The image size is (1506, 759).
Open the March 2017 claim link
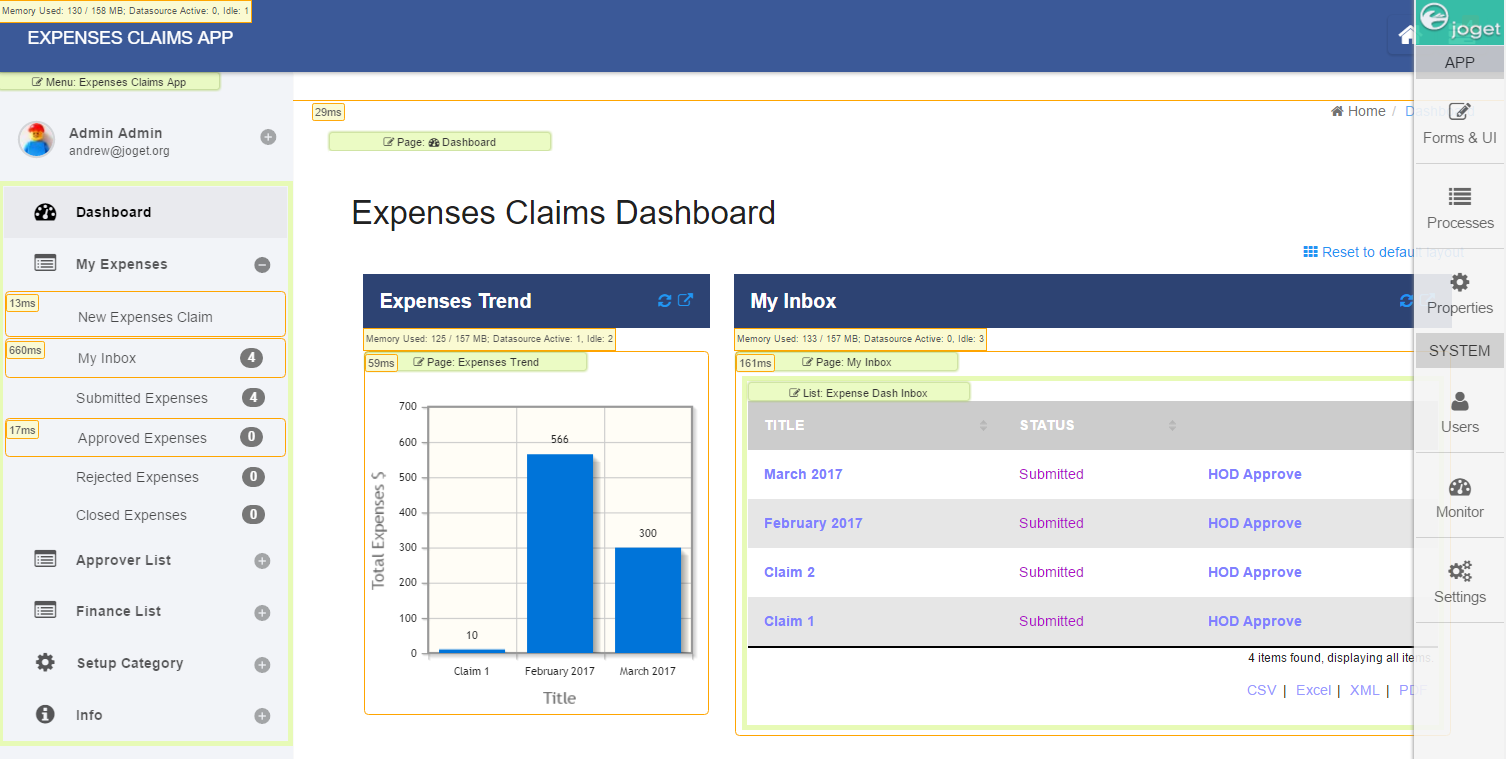[802, 474]
